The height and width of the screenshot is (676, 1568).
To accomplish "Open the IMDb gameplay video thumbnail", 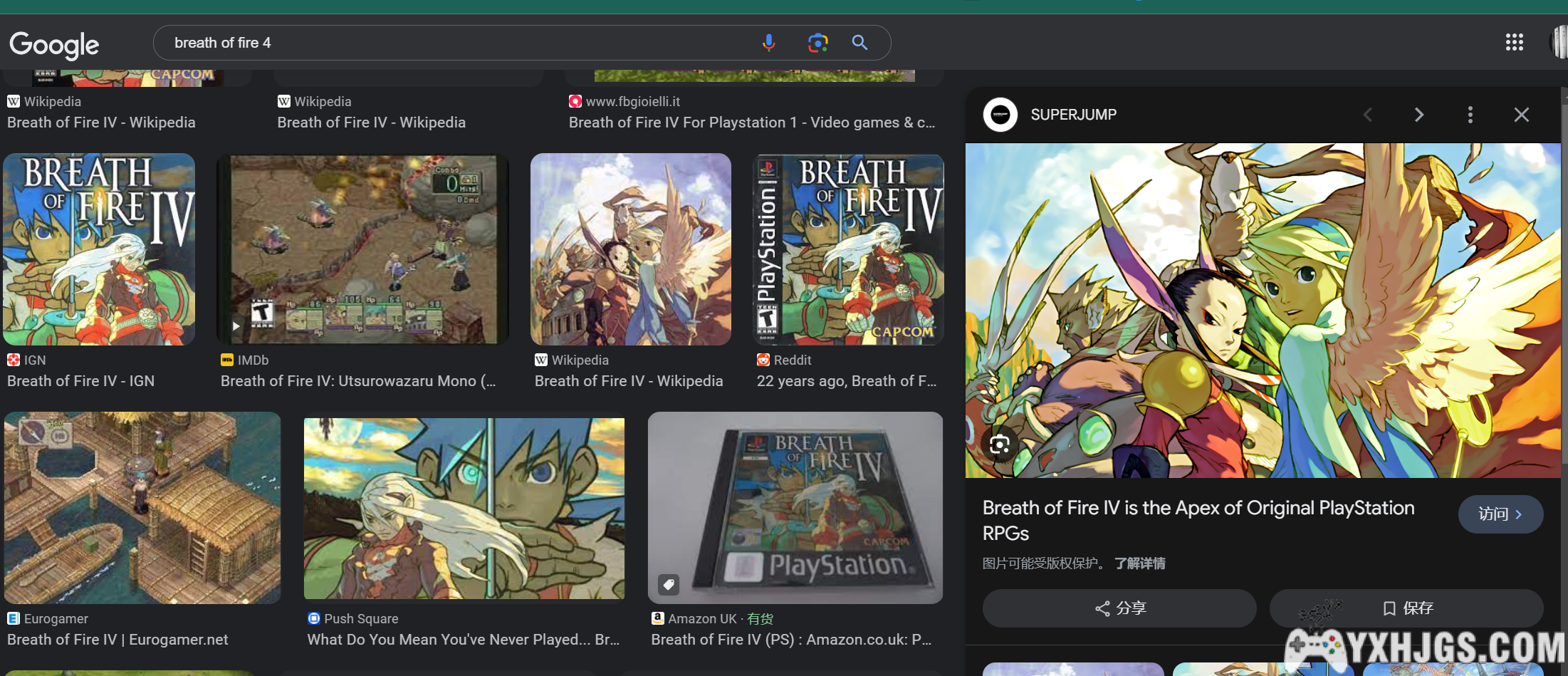I will 362,249.
